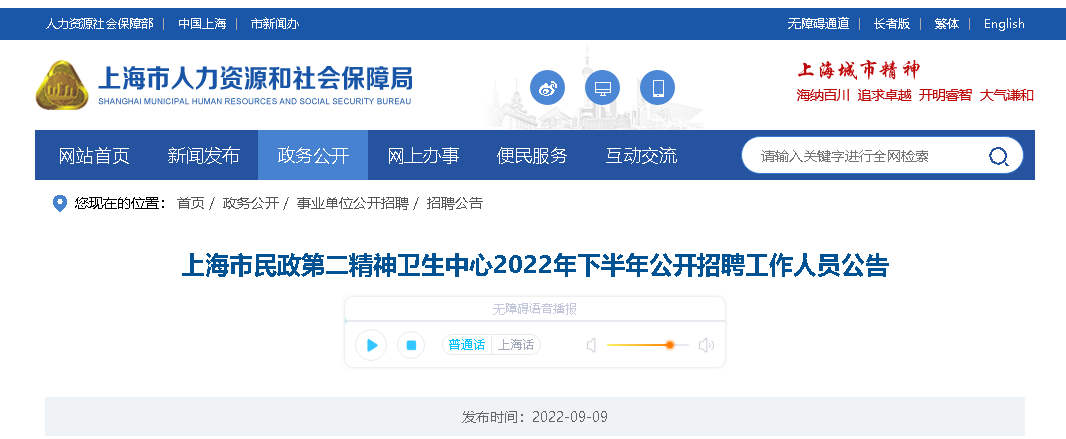1066x439 pixels.
Task: Open 互动交流 navigation tab
Action: point(641,156)
